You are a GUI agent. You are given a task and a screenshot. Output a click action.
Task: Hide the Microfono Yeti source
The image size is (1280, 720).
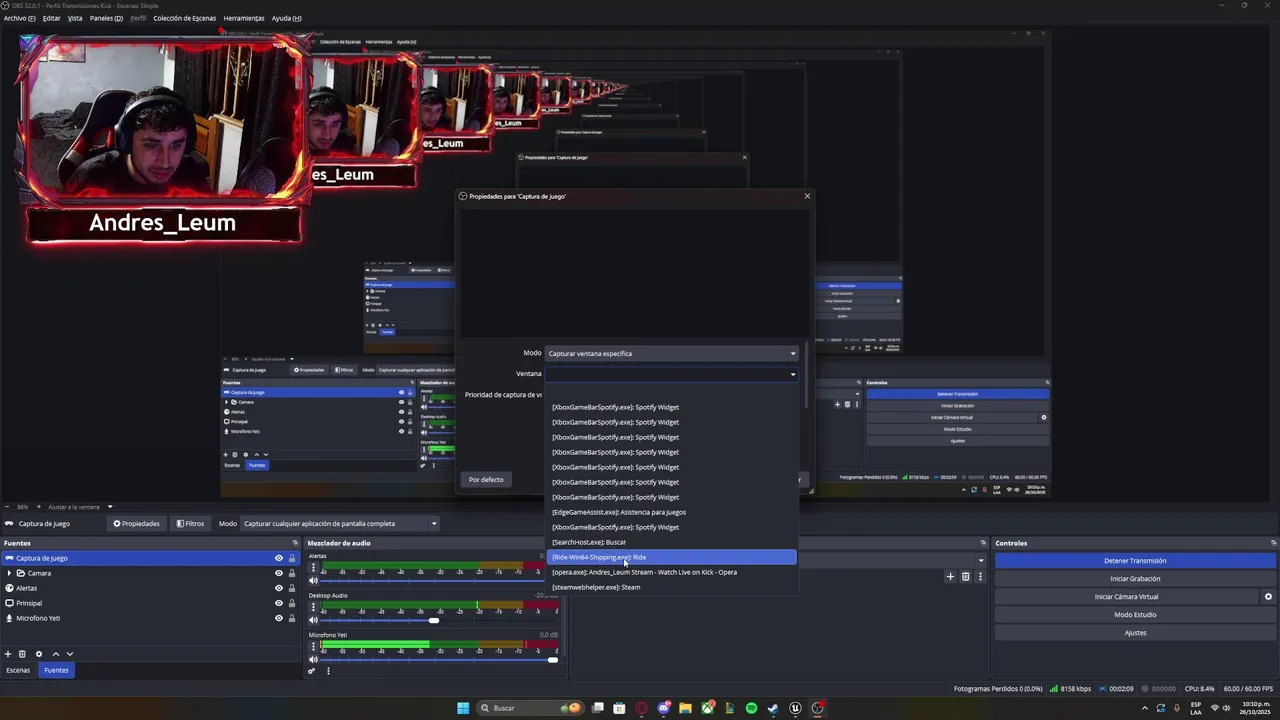point(279,618)
